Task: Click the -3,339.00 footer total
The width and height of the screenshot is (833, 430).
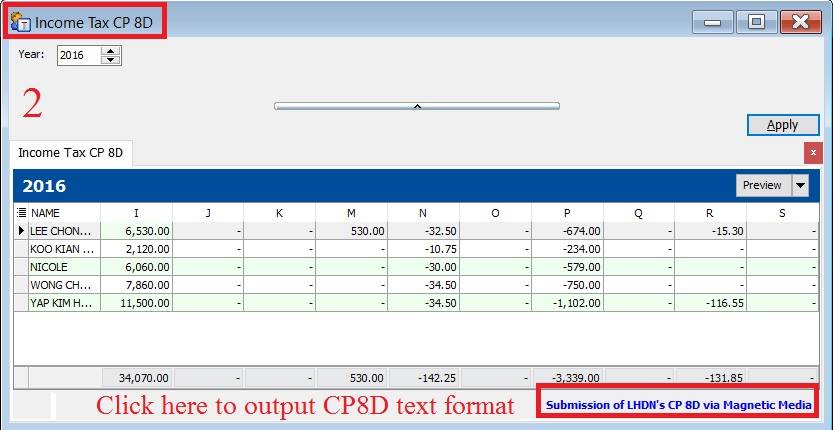Action: pyautogui.click(x=567, y=378)
